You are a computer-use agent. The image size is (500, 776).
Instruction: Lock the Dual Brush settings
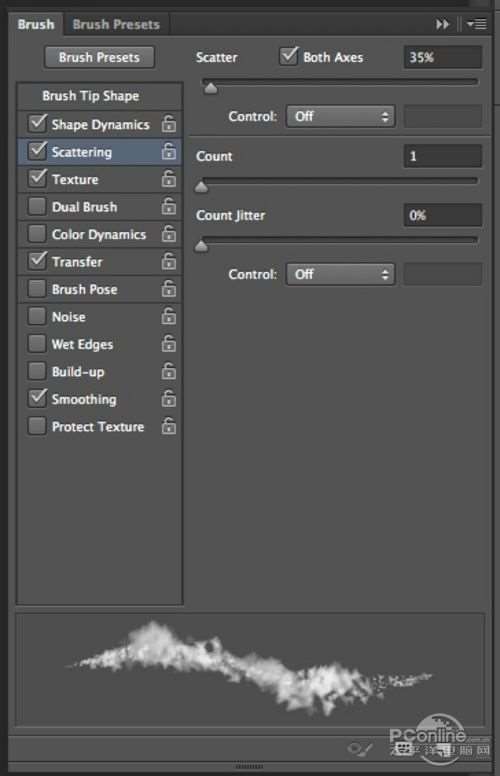[169, 206]
